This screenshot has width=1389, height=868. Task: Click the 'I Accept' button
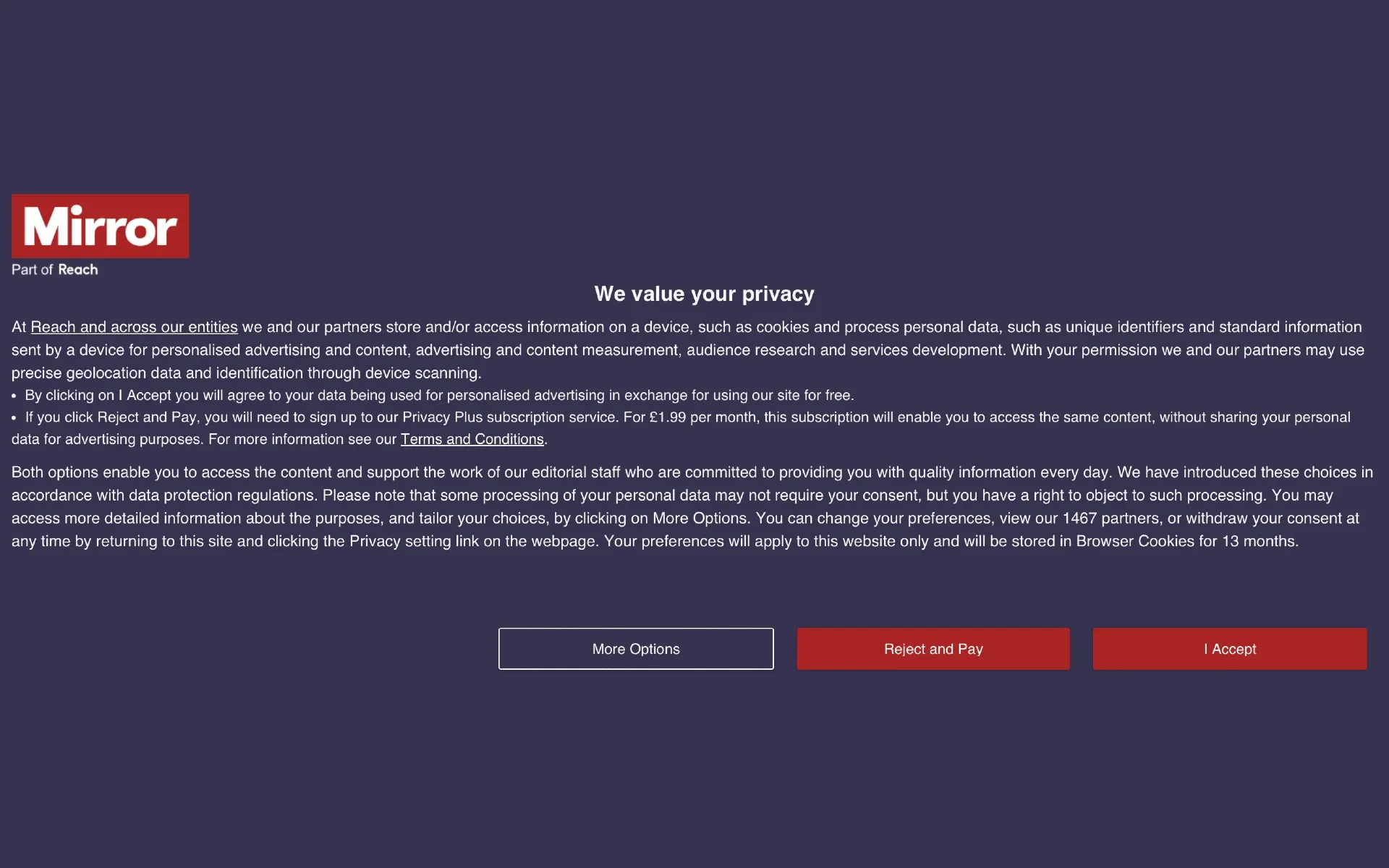click(1230, 648)
